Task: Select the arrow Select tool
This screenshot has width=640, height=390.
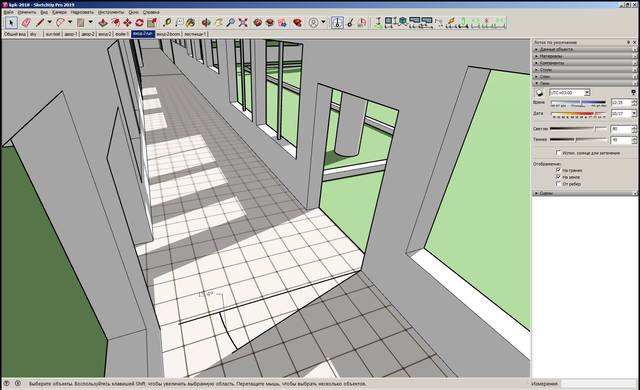Action: tap(11, 22)
